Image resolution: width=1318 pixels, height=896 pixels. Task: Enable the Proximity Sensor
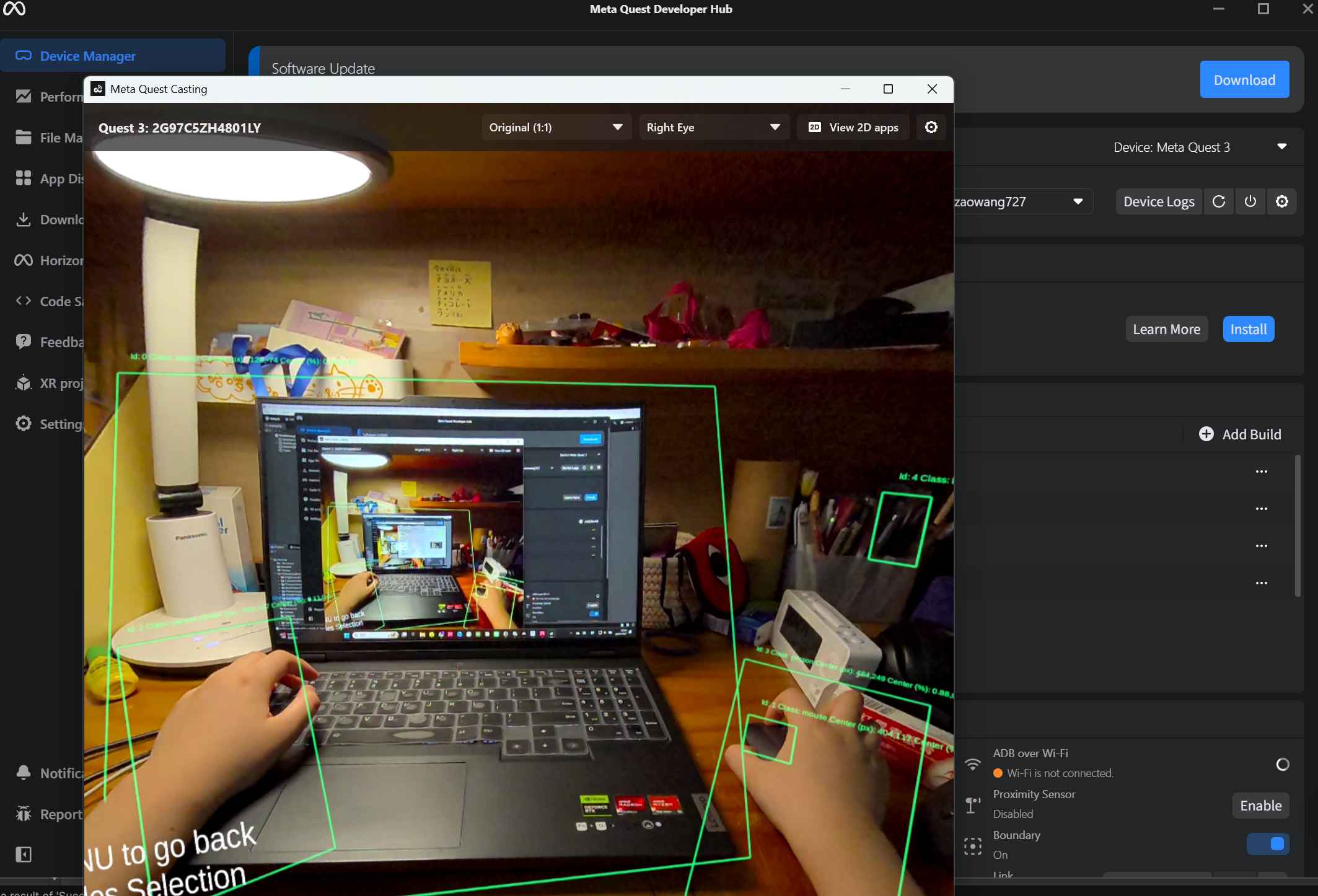pos(1260,806)
